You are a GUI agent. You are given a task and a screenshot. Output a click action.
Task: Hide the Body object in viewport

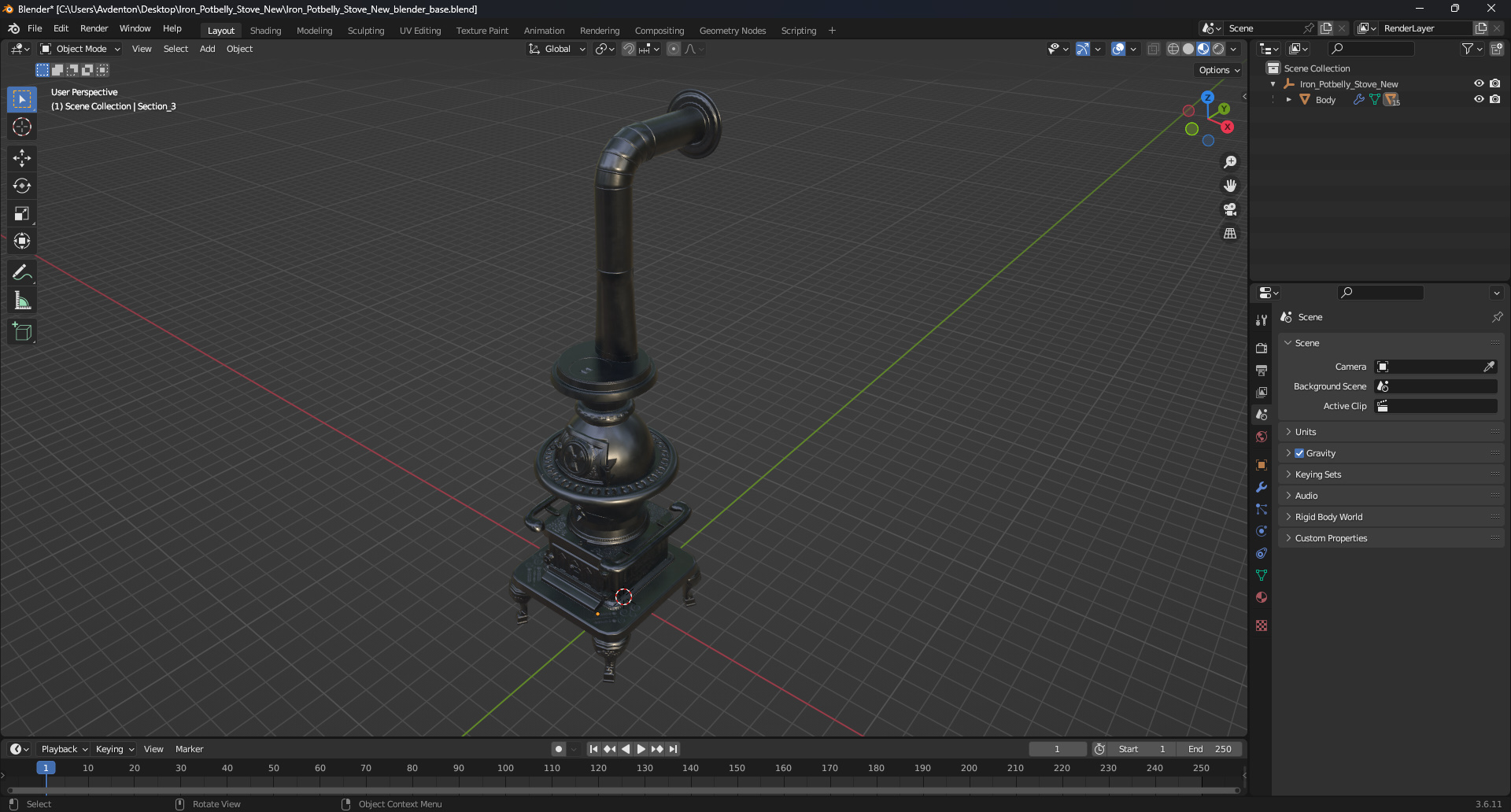point(1479,100)
